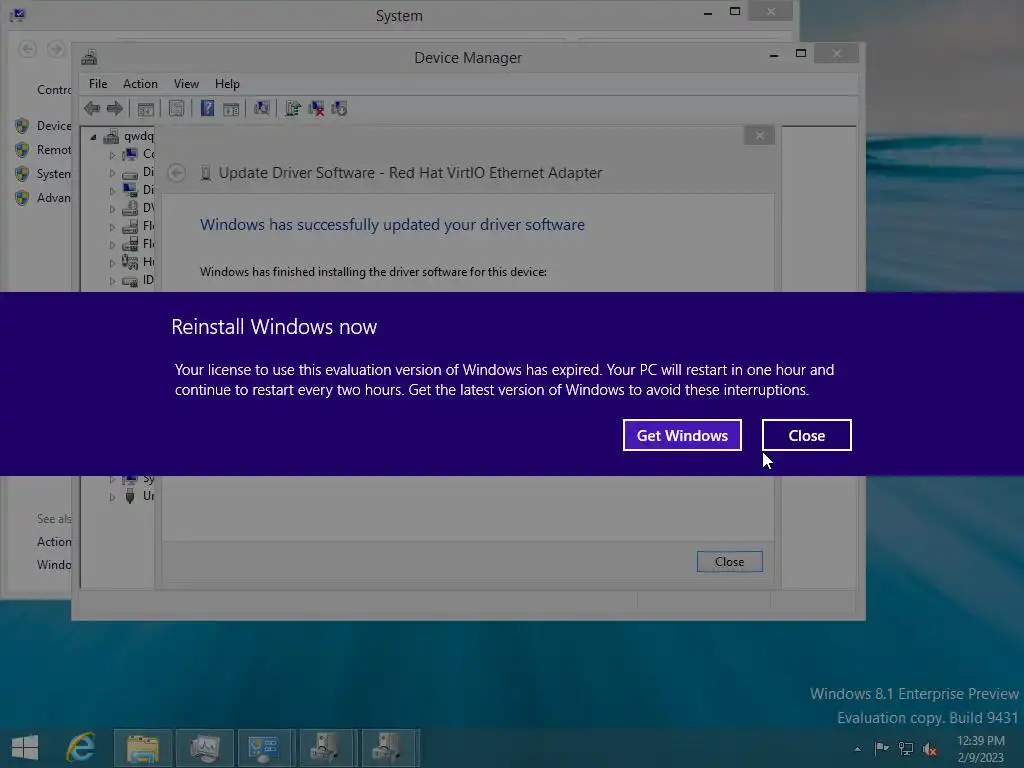
Task: Expand the Hu (Human Interface) tree node
Action: pyautogui.click(x=112, y=263)
